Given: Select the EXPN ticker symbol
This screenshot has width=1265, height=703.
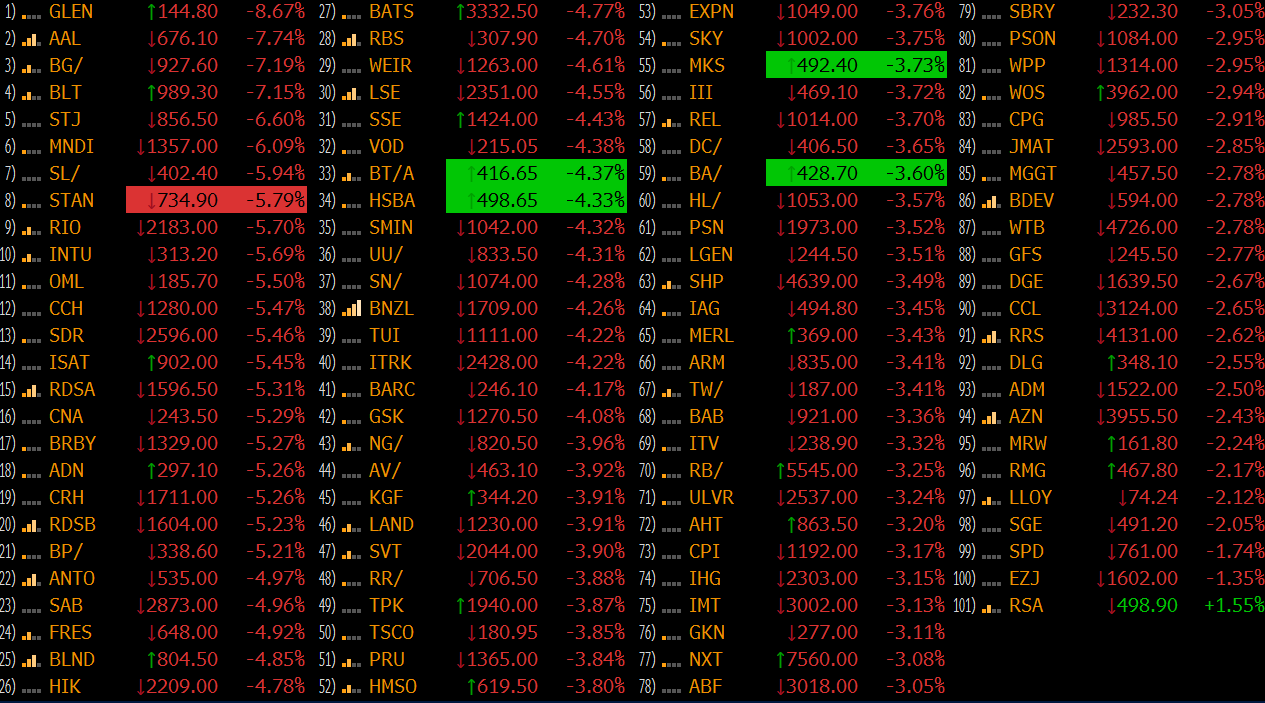Looking at the screenshot, I should coord(712,12).
